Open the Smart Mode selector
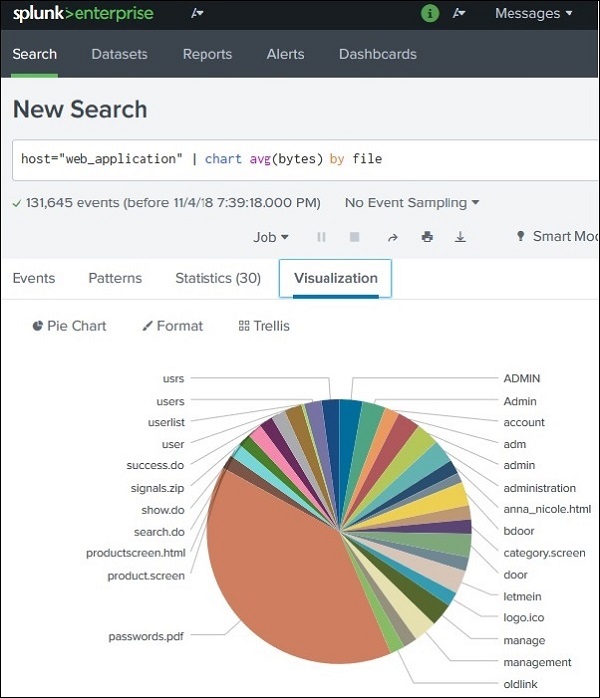This screenshot has width=600, height=698. [557, 237]
